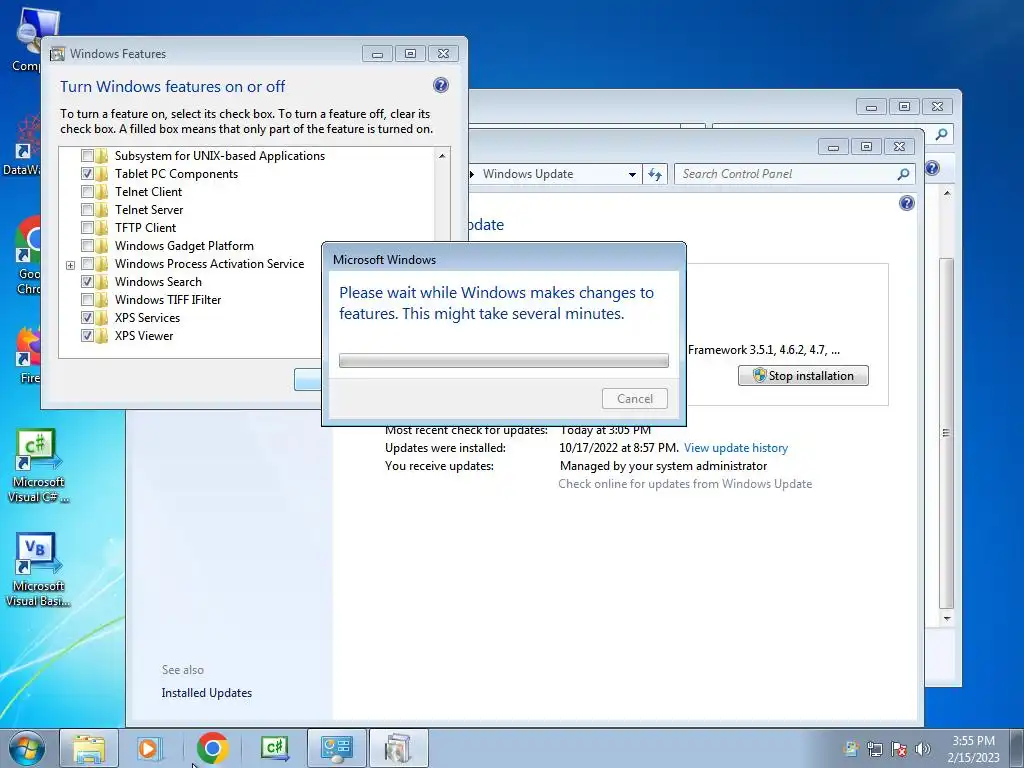The image size is (1024, 768).
Task: Switch to Windows Features taskbar button
Action: [x=398, y=748]
